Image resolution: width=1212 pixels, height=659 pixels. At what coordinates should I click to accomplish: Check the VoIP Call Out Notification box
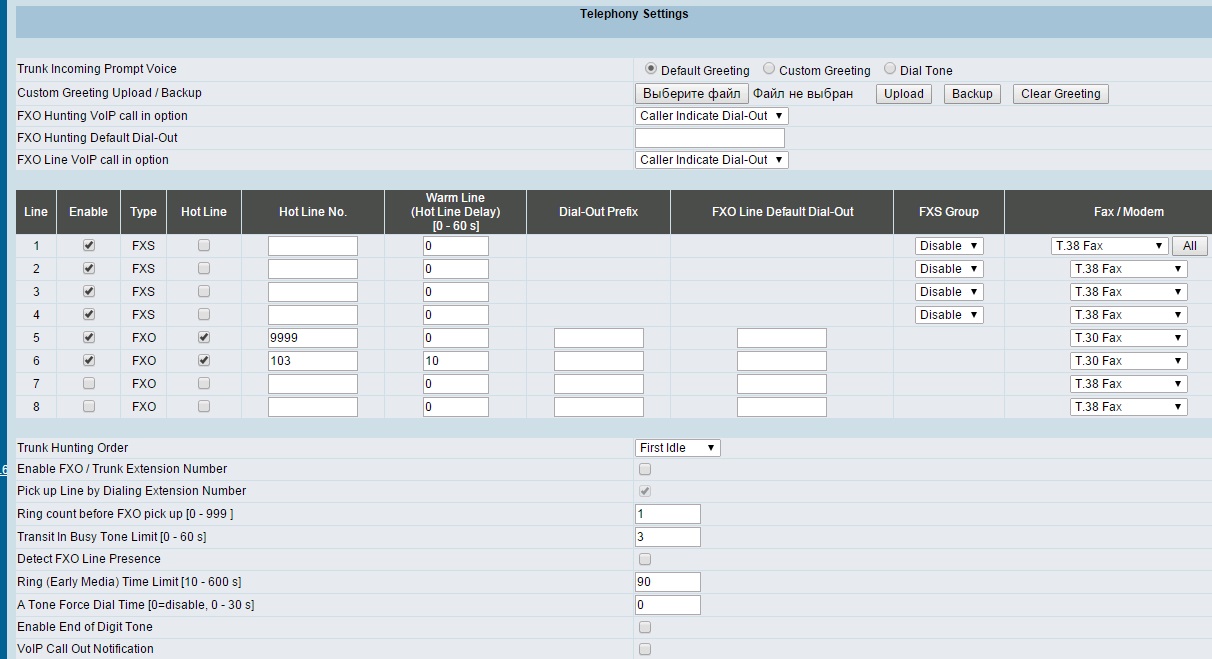(x=645, y=649)
